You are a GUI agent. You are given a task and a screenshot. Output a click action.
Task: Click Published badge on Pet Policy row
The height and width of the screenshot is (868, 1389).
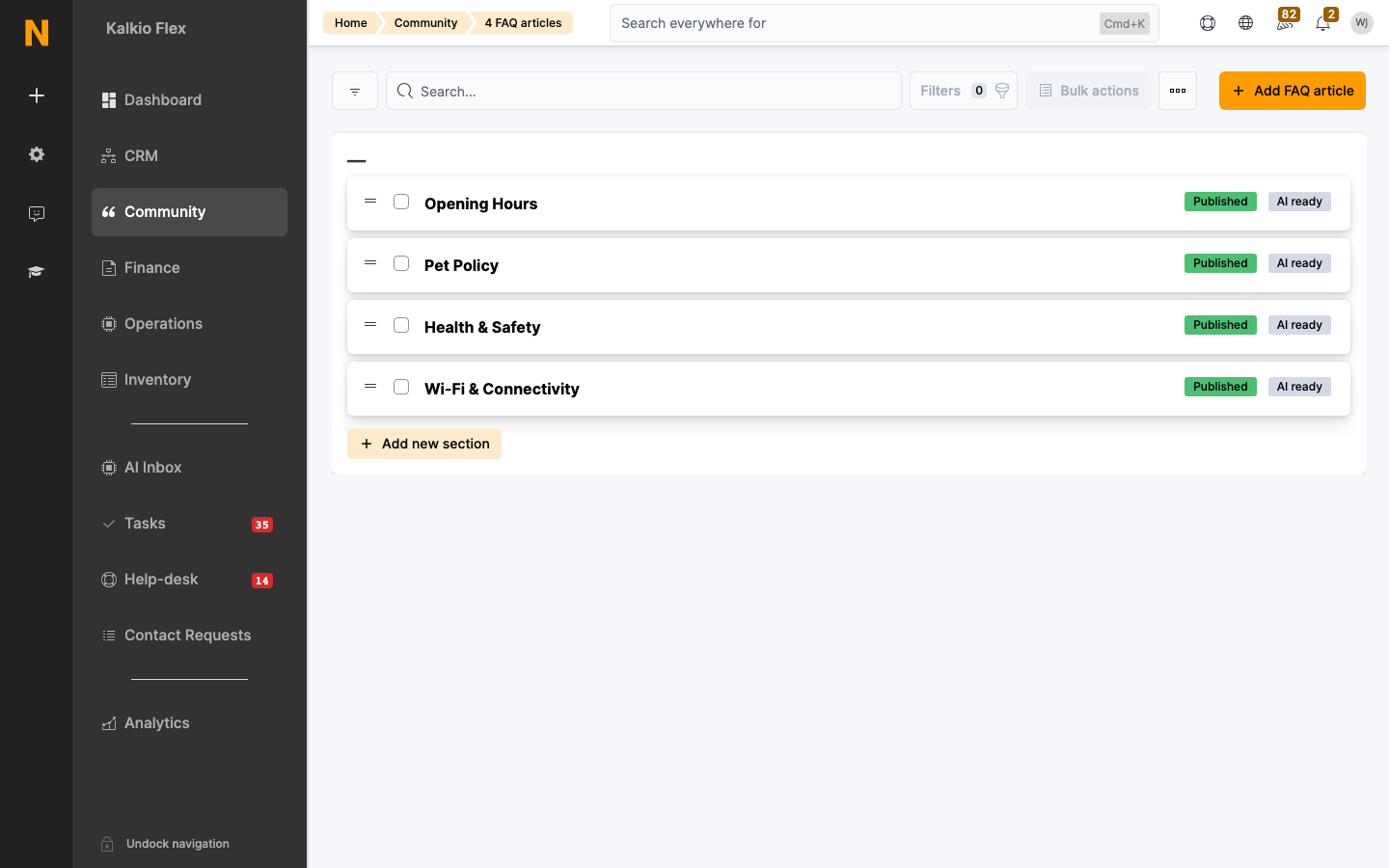point(1220,263)
